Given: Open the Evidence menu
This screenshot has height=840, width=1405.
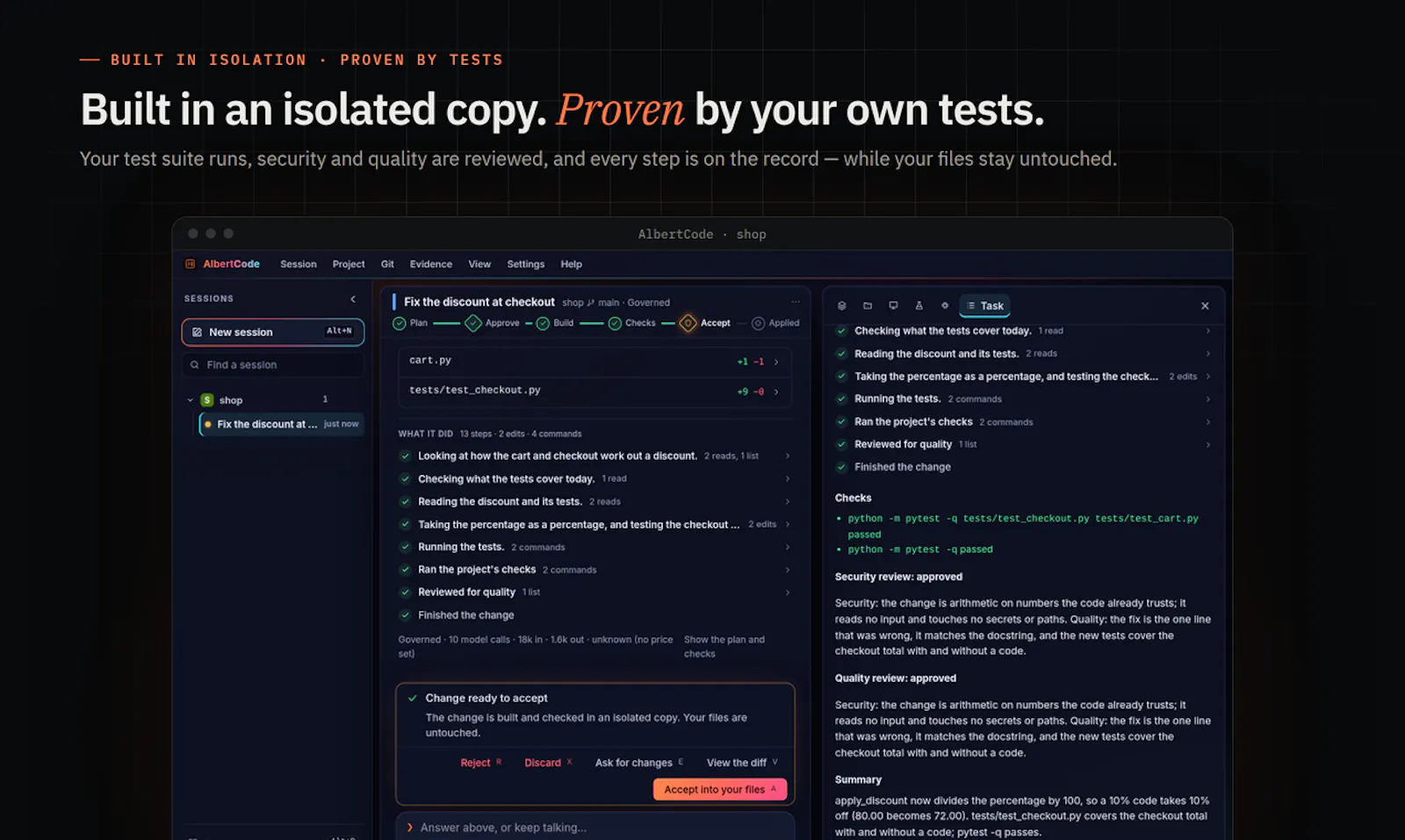Looking at the screenshot, I should click(431, 264).
